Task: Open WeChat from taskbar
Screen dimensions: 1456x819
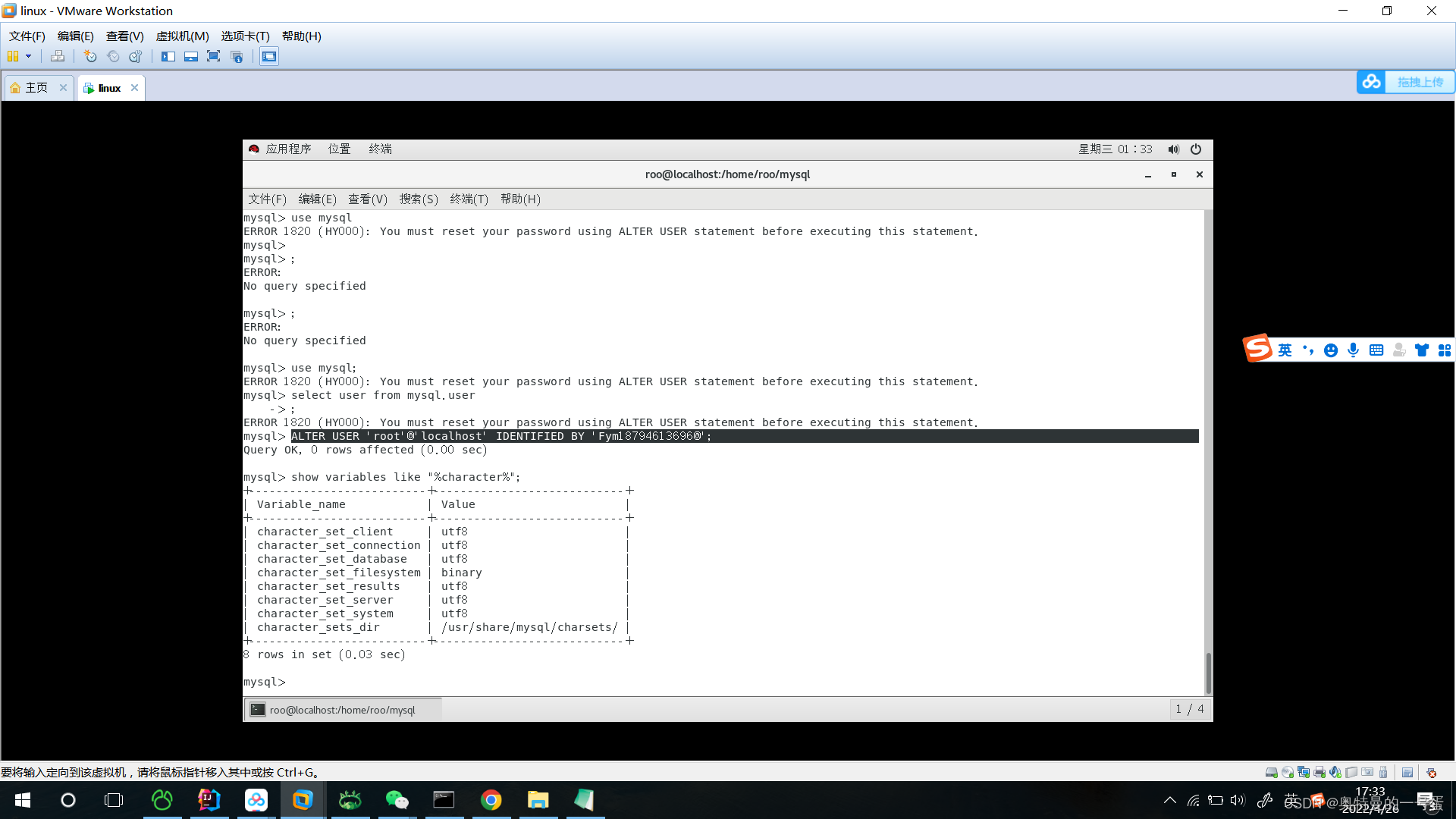Action: [x=397, y=800]
